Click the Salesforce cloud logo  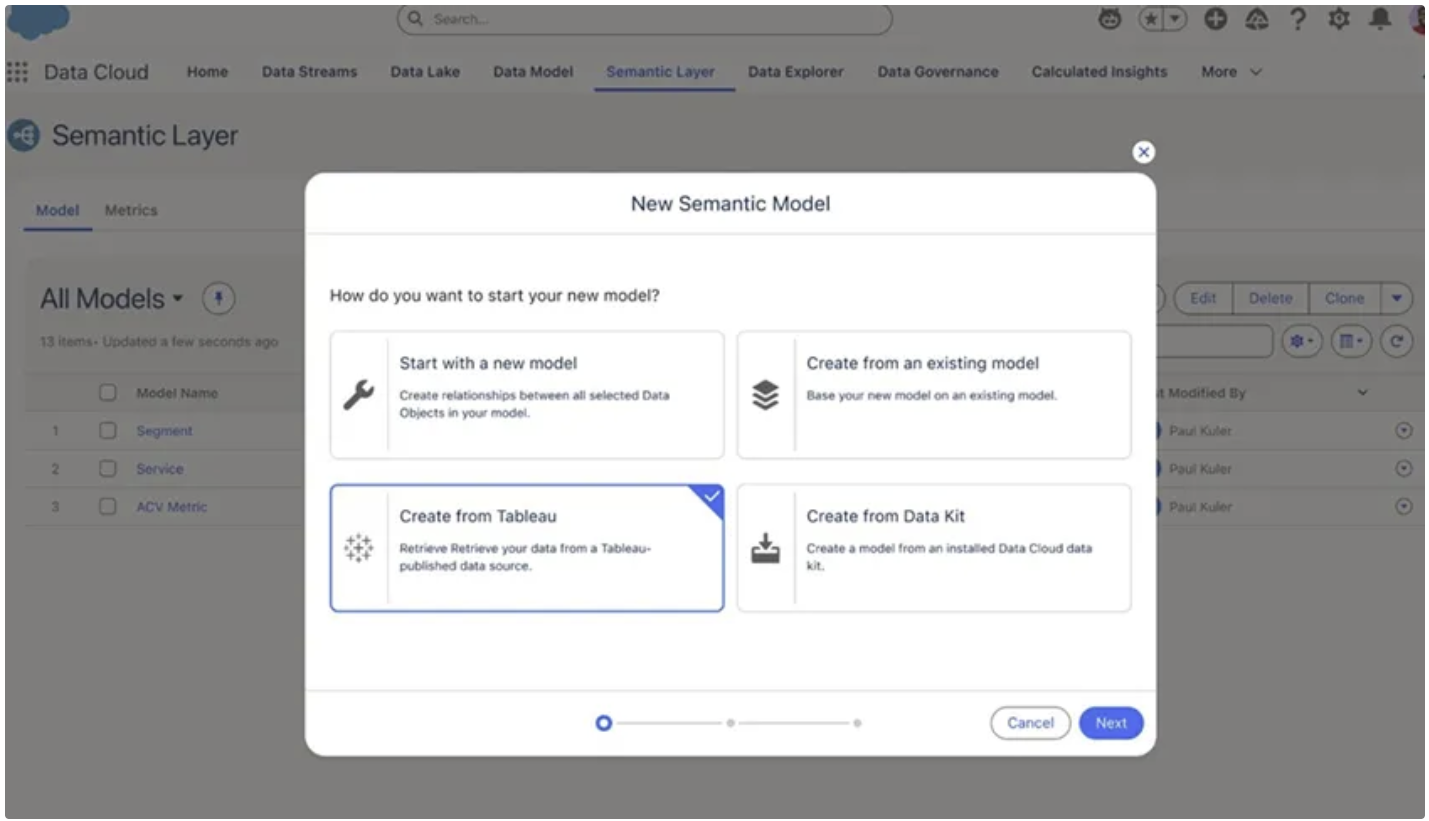[38, 20]
